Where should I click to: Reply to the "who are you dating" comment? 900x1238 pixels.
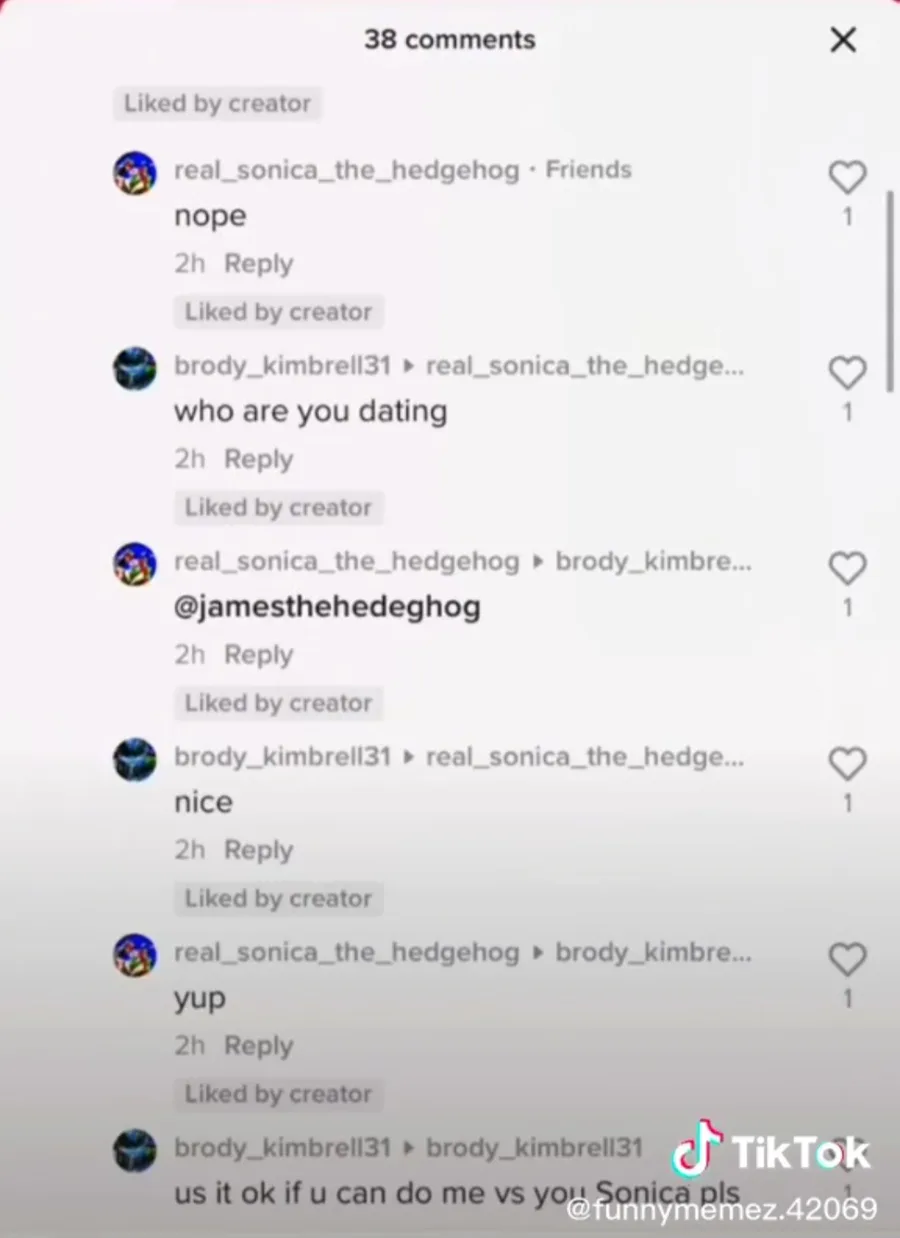[258, 459]
